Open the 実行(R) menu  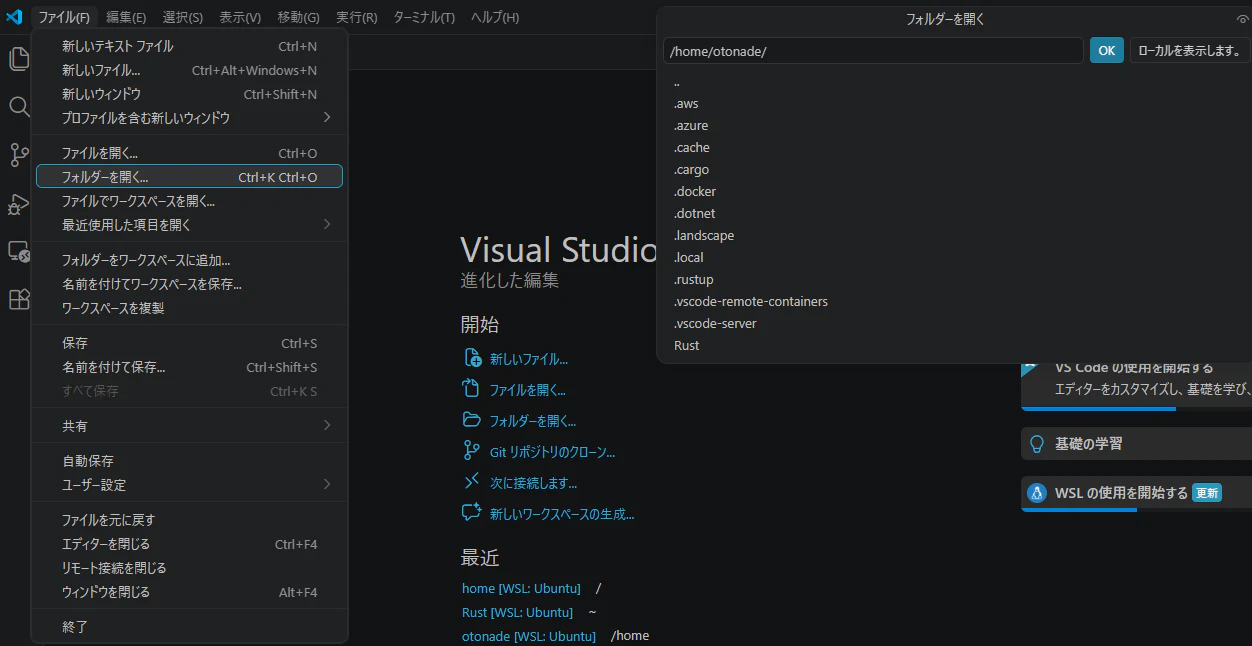tap(357, 17)
